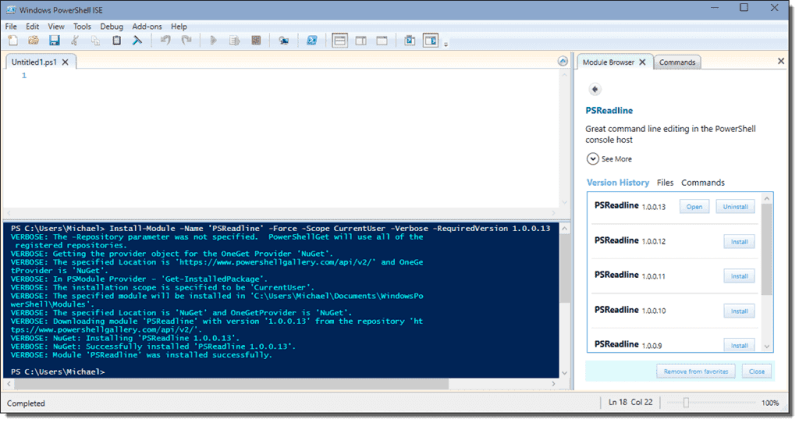Launch PowerShell.exe via the blue console icon

pos(312,40)
